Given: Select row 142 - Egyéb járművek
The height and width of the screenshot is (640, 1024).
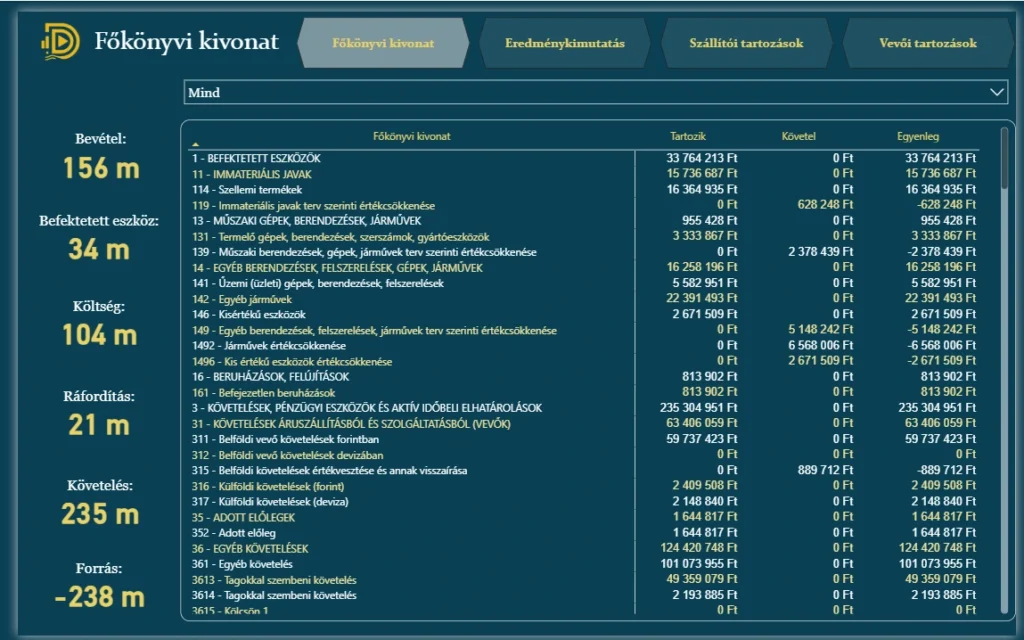Looking at the screenshot, I should (x=242, y=299).
